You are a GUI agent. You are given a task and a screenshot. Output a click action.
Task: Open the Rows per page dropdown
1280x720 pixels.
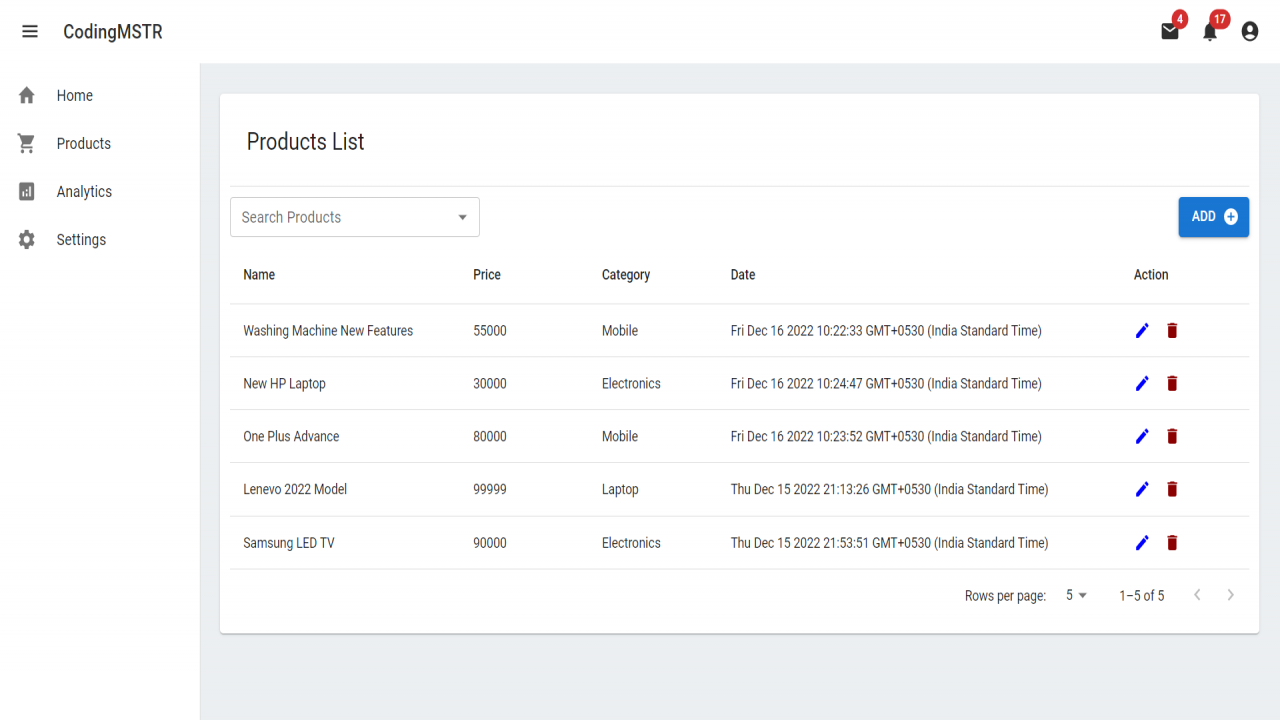click(x=1076, y=595)
